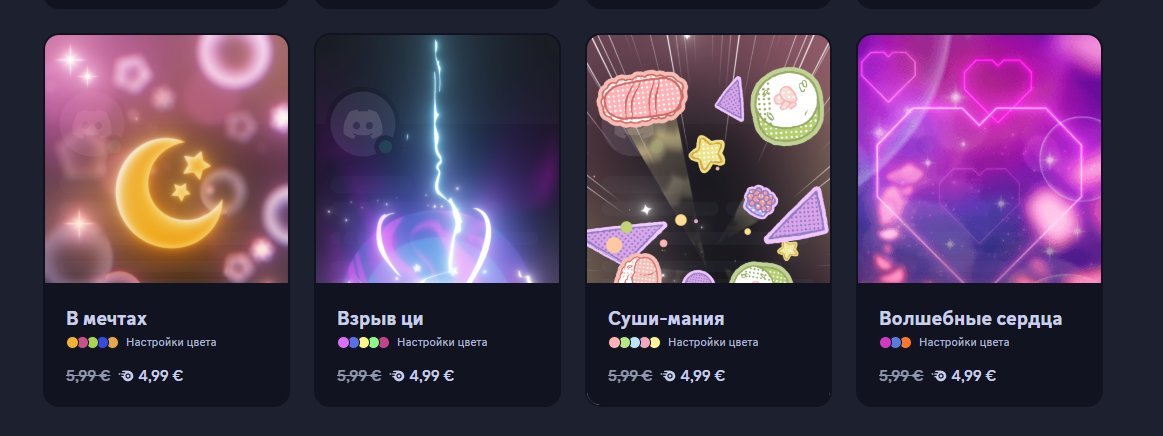Pick the color dots for В мечтах
This screenshot has width=1163, height=436.
[x=93, y=343]
